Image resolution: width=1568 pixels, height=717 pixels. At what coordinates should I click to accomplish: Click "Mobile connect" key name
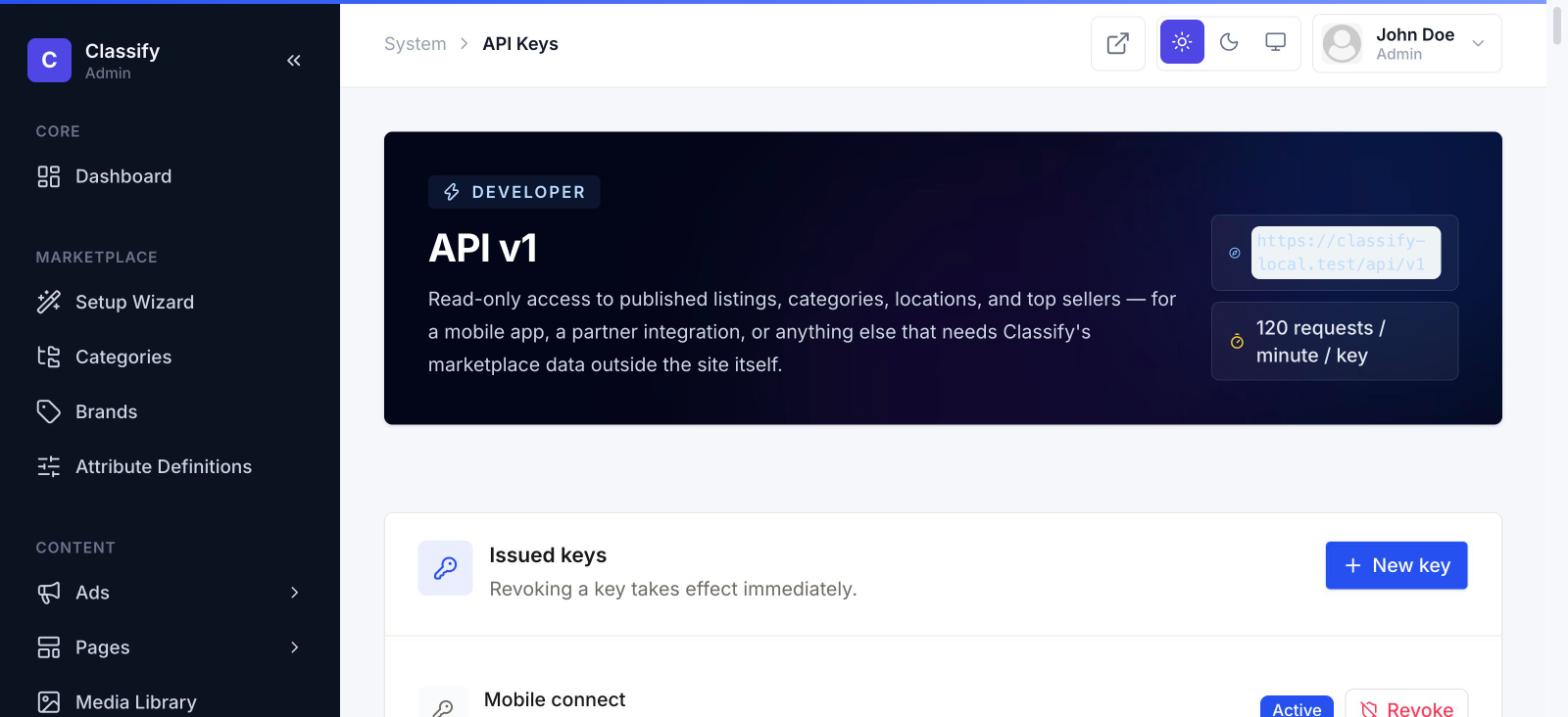(554, 700)
